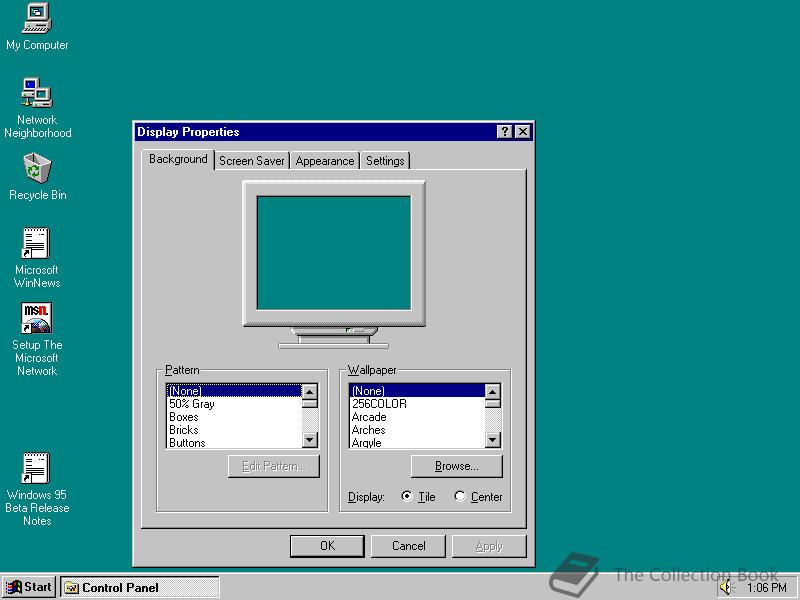Select the Bricks pattern

234,430
